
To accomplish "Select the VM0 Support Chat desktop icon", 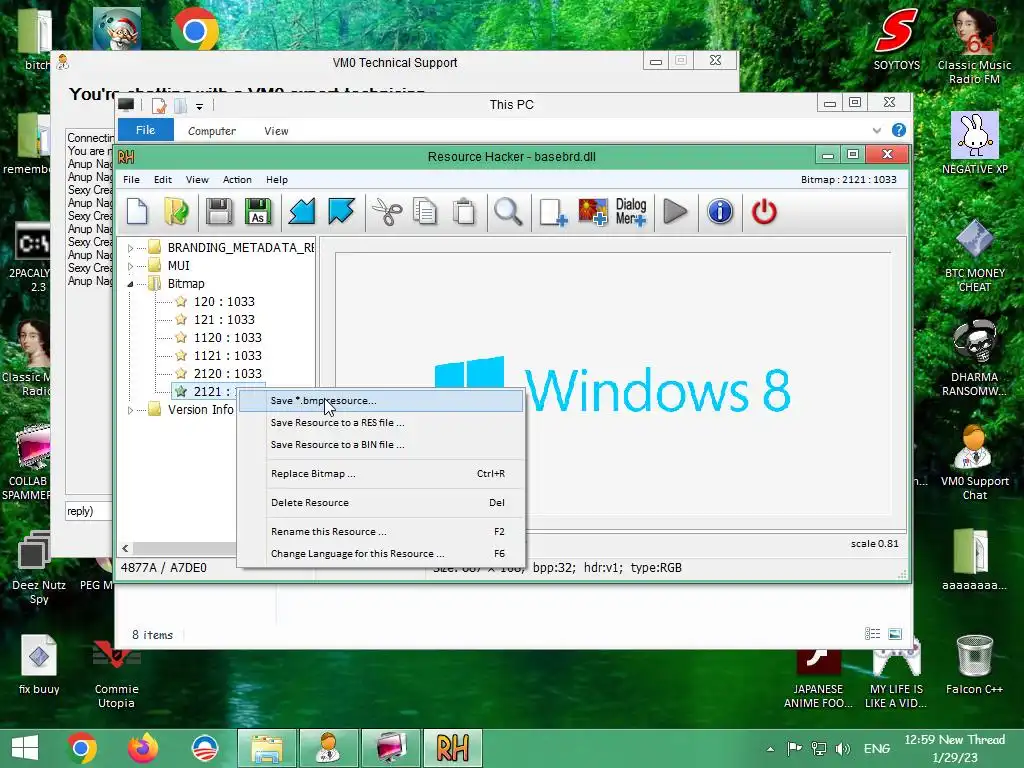I will click(974, 462).
